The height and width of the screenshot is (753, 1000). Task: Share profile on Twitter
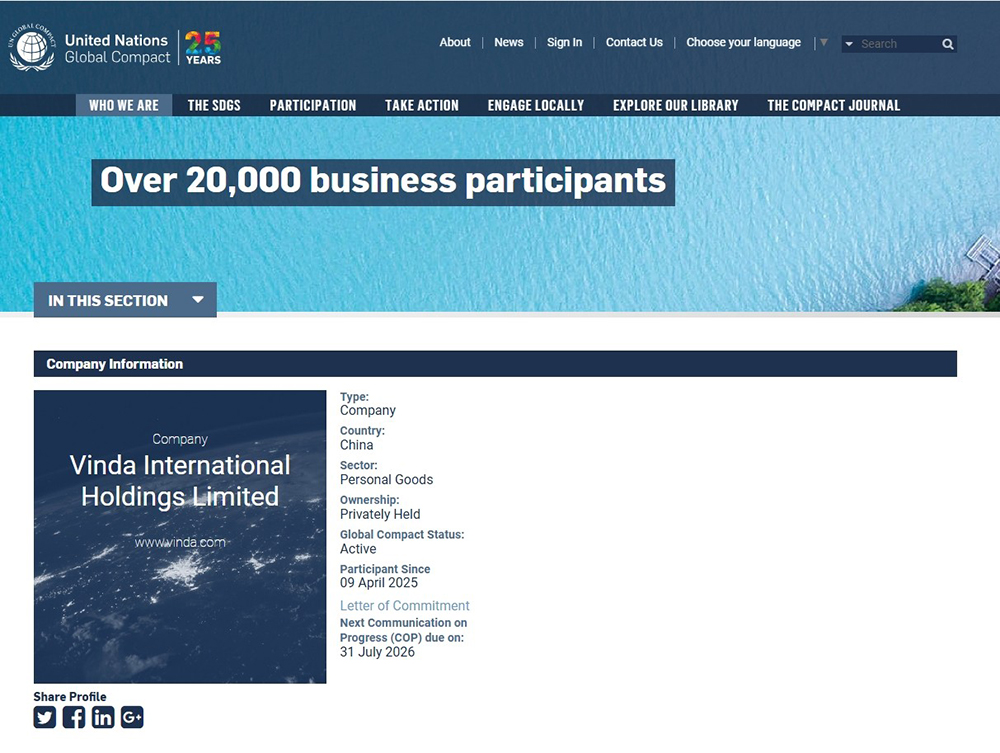coord(45,717)
